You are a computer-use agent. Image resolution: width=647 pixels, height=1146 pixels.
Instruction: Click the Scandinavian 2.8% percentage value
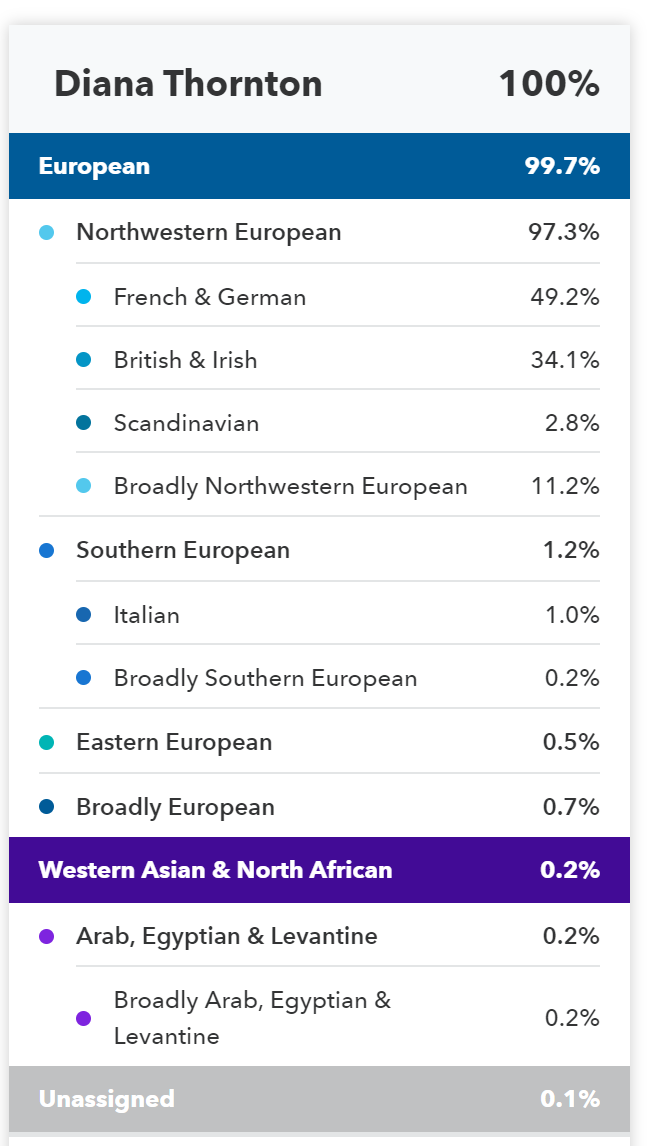click(572, 422)
